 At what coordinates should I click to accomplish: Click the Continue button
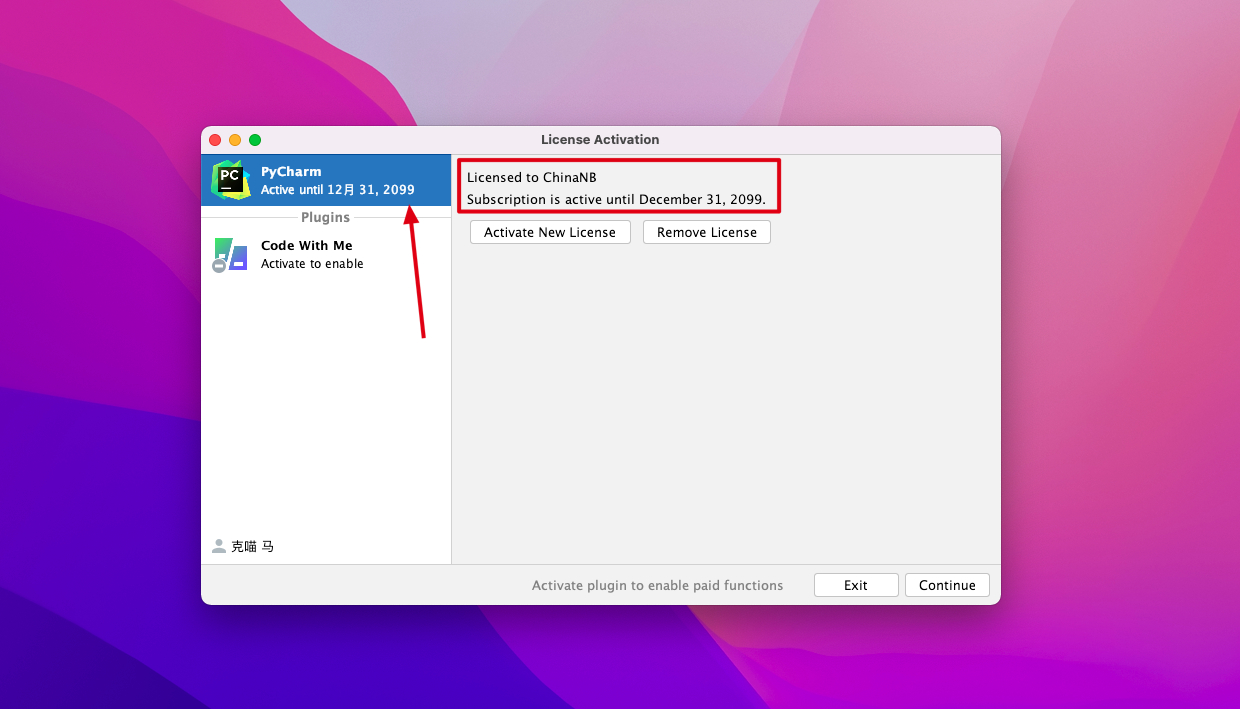coord(947,585)
